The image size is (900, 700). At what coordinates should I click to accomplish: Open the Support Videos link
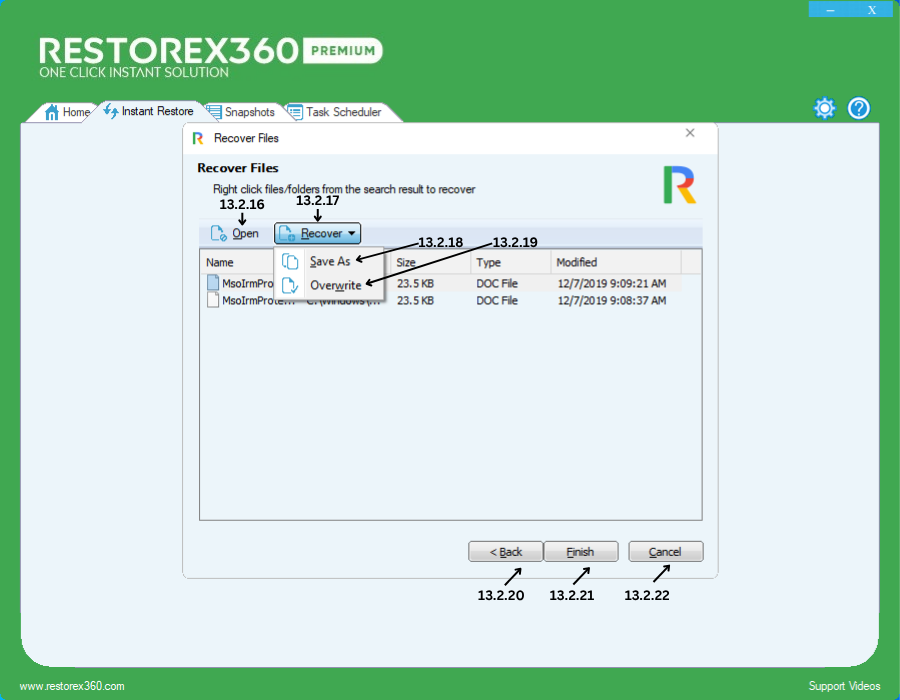844,686
